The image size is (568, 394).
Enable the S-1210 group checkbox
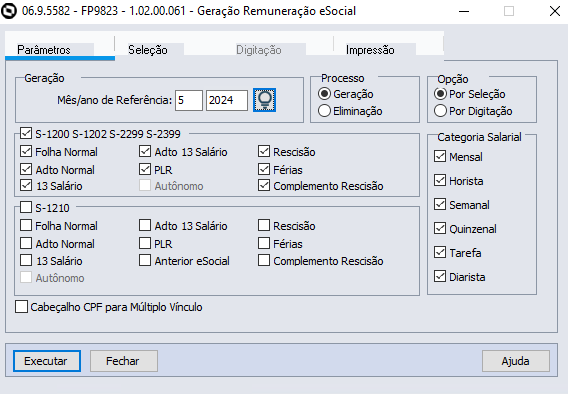[x=26, y=207]
